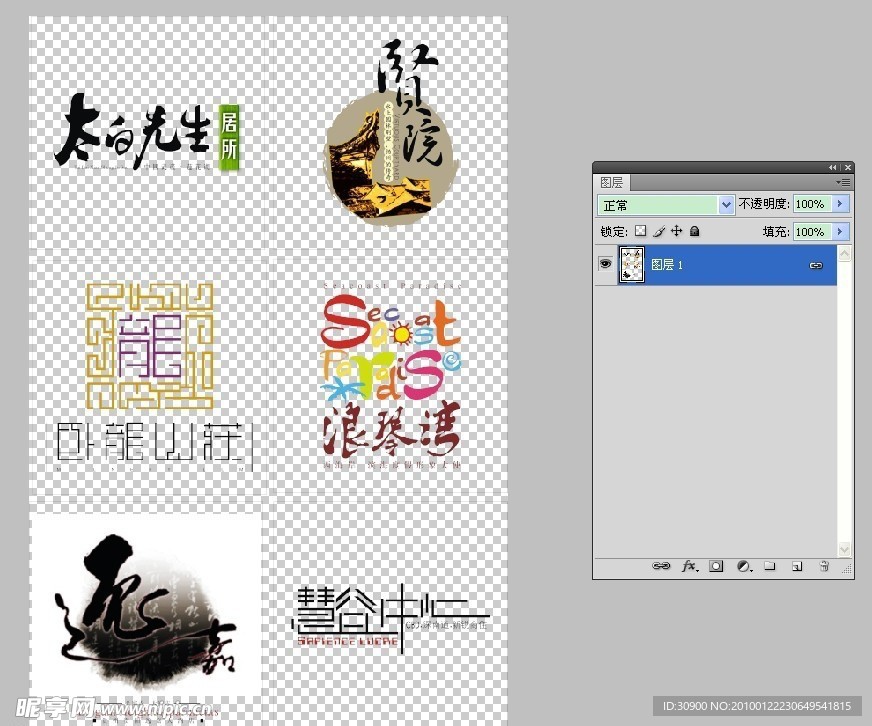Open the layers panel options menu
This screenshot has width=872, height=726.
click(845, 183)
